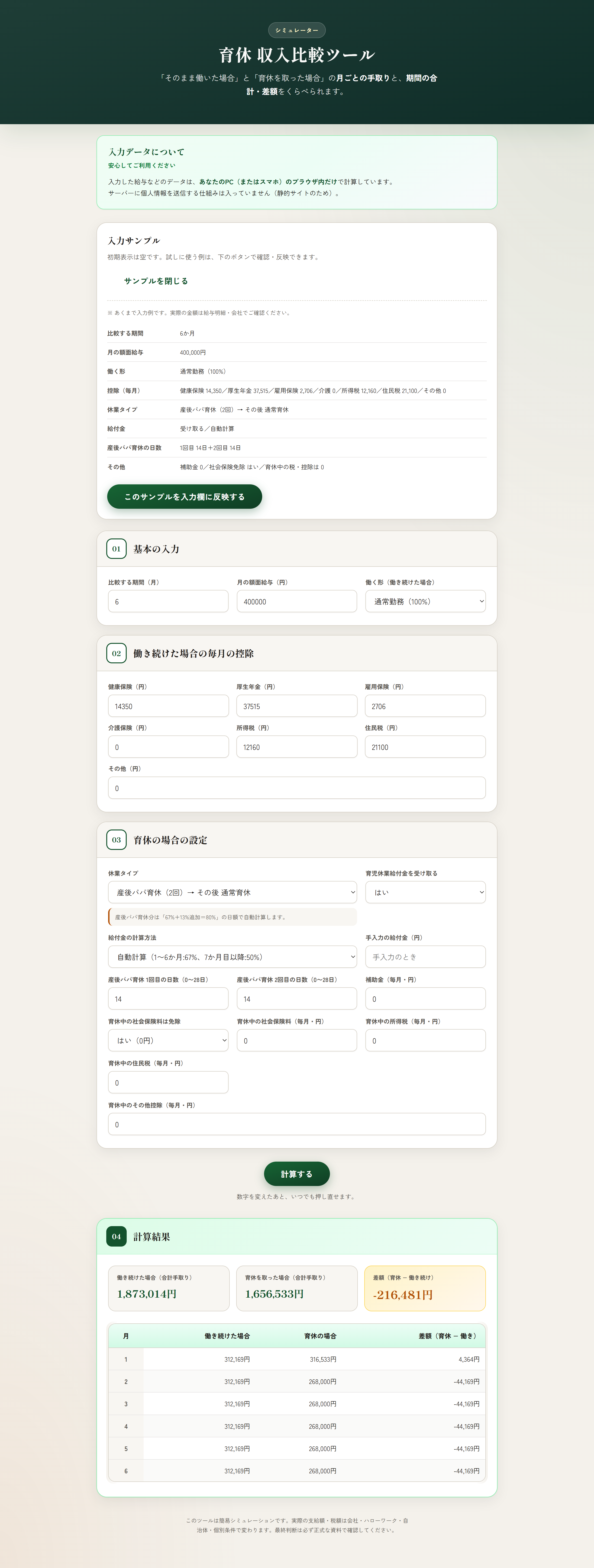Open the 働く形 dropdown
This screenshot has height=1568, width=594.
pos(425,601)
